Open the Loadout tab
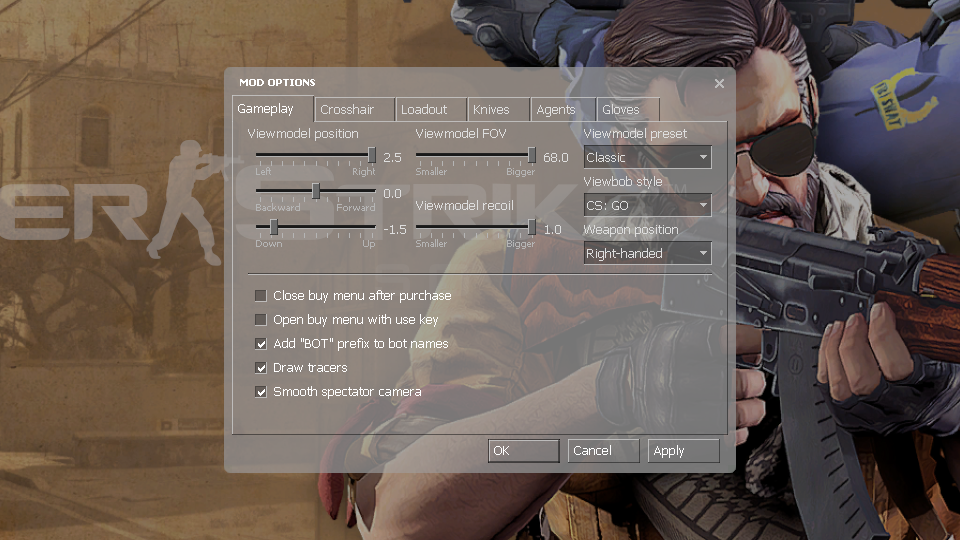Image resolution: width=960 pixels, height=540 pixels. 423,110
